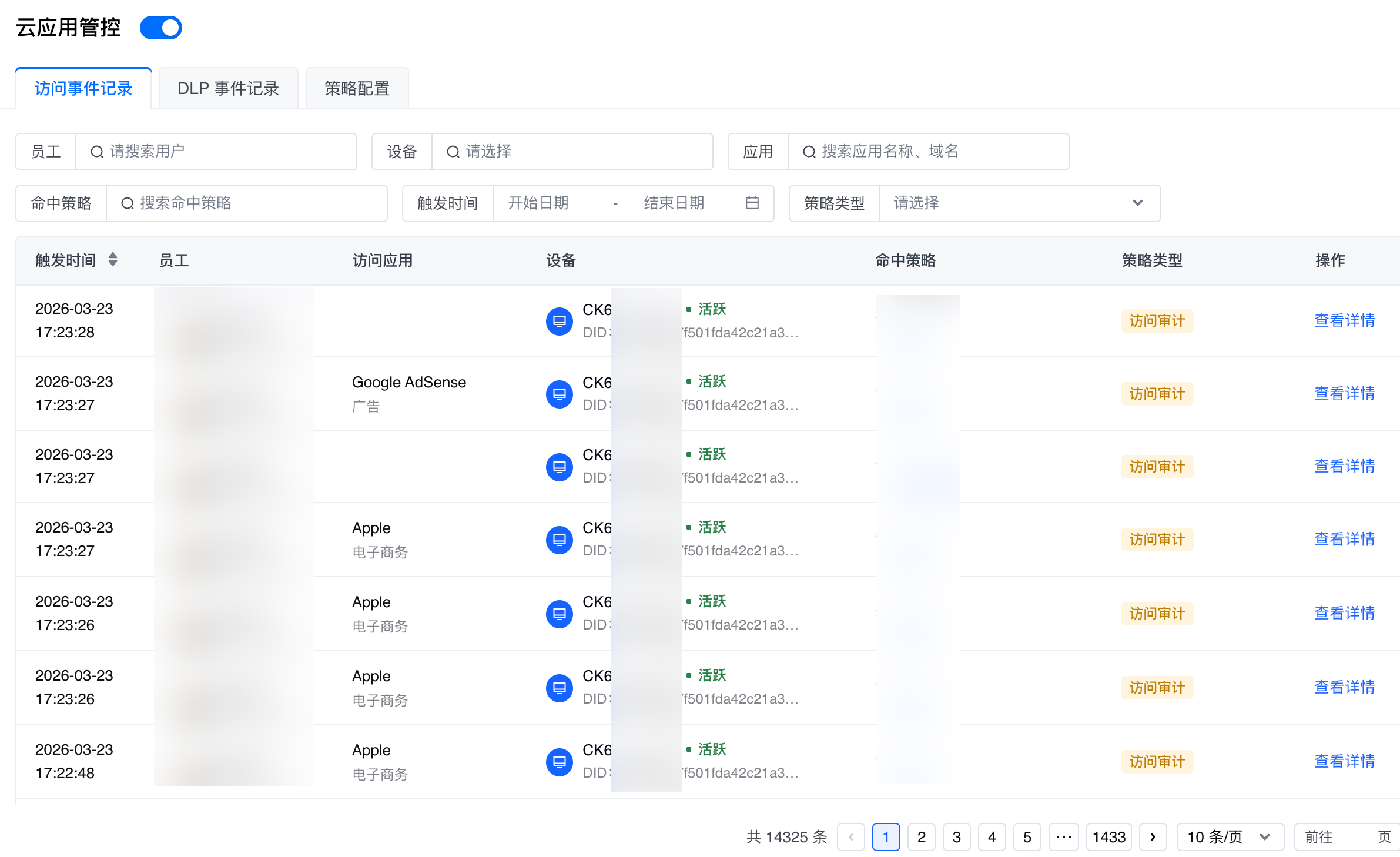Click the device icon in first row
Screen dimensions: 1400x857
coord(559,321)
